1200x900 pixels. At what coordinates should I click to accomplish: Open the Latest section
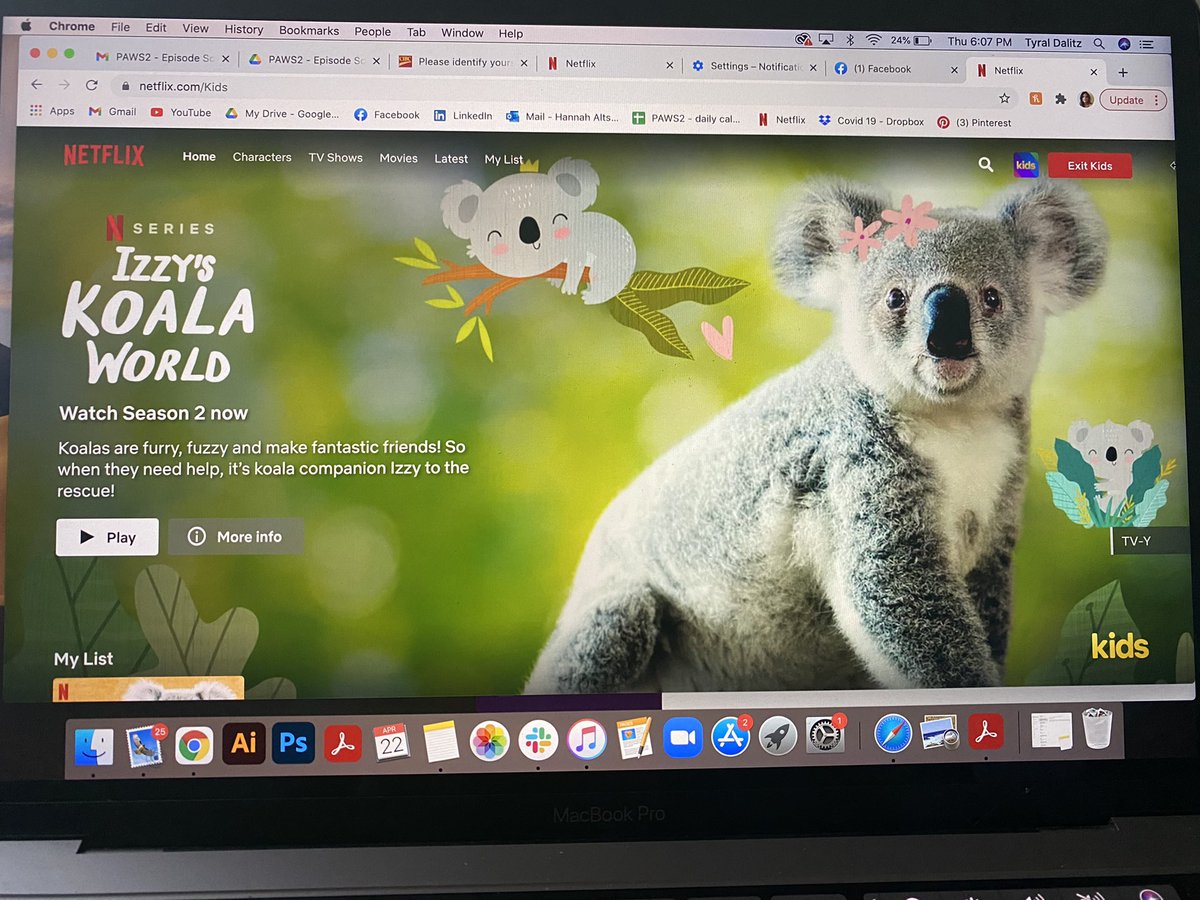click(451, 159)
